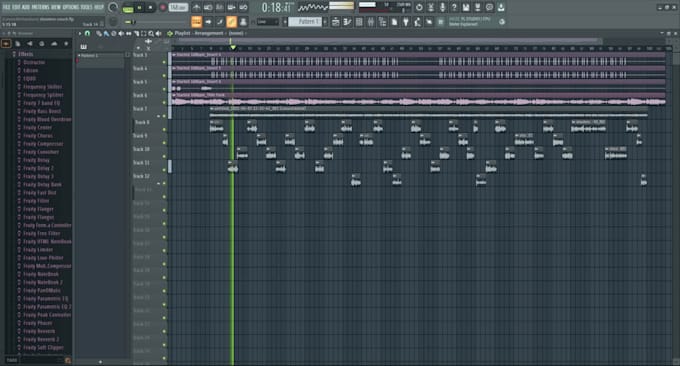Click the green playhead marker on timeline

coord(233,47)
